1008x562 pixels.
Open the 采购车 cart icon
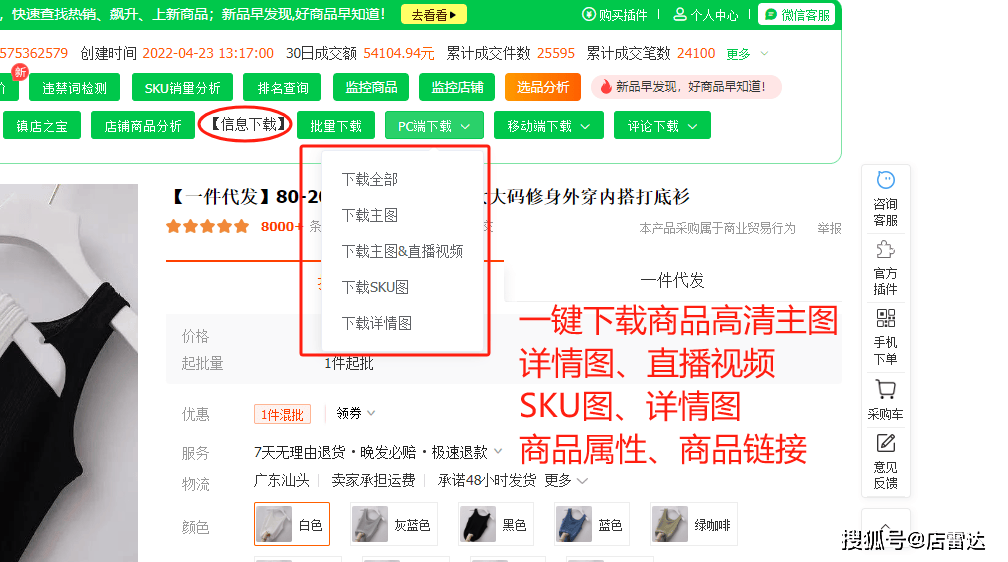point(885,389)
